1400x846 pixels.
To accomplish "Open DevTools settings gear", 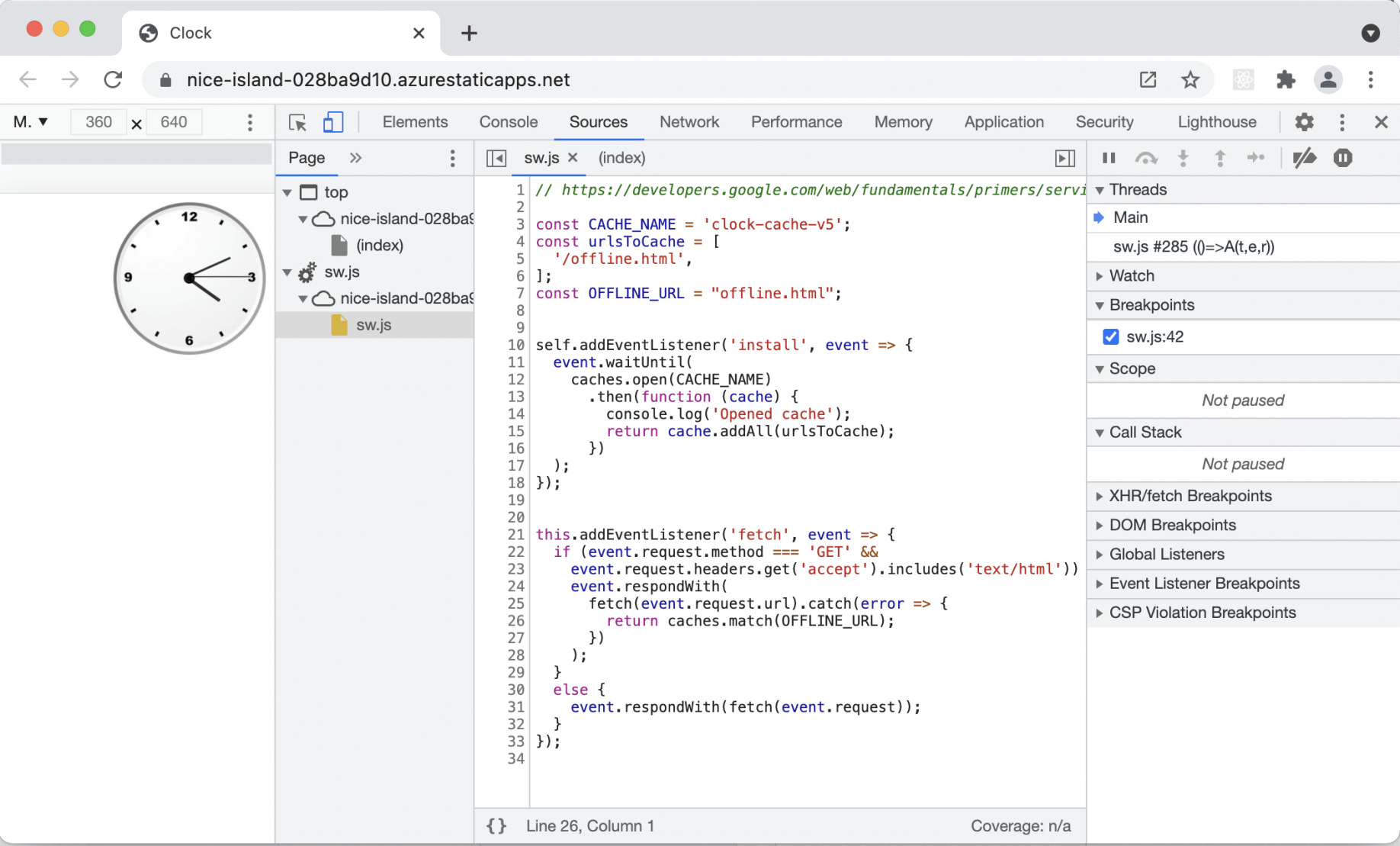I will [1305, 122].
